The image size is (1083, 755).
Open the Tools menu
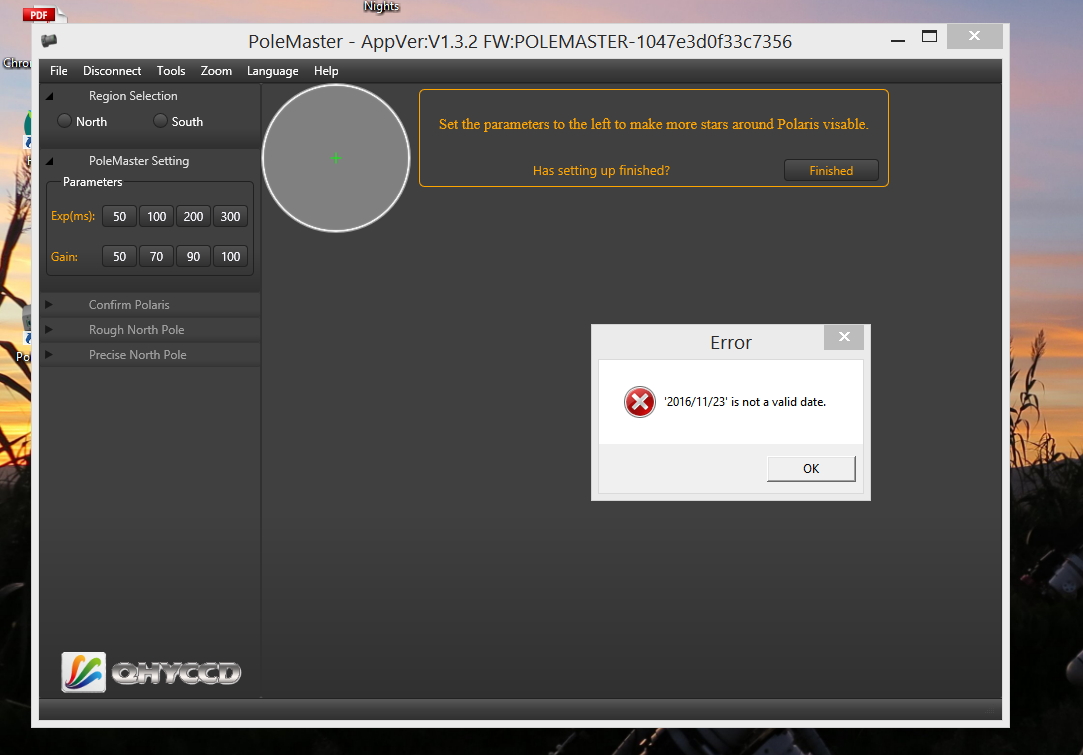pyautogui.click(x=171, y=70)
